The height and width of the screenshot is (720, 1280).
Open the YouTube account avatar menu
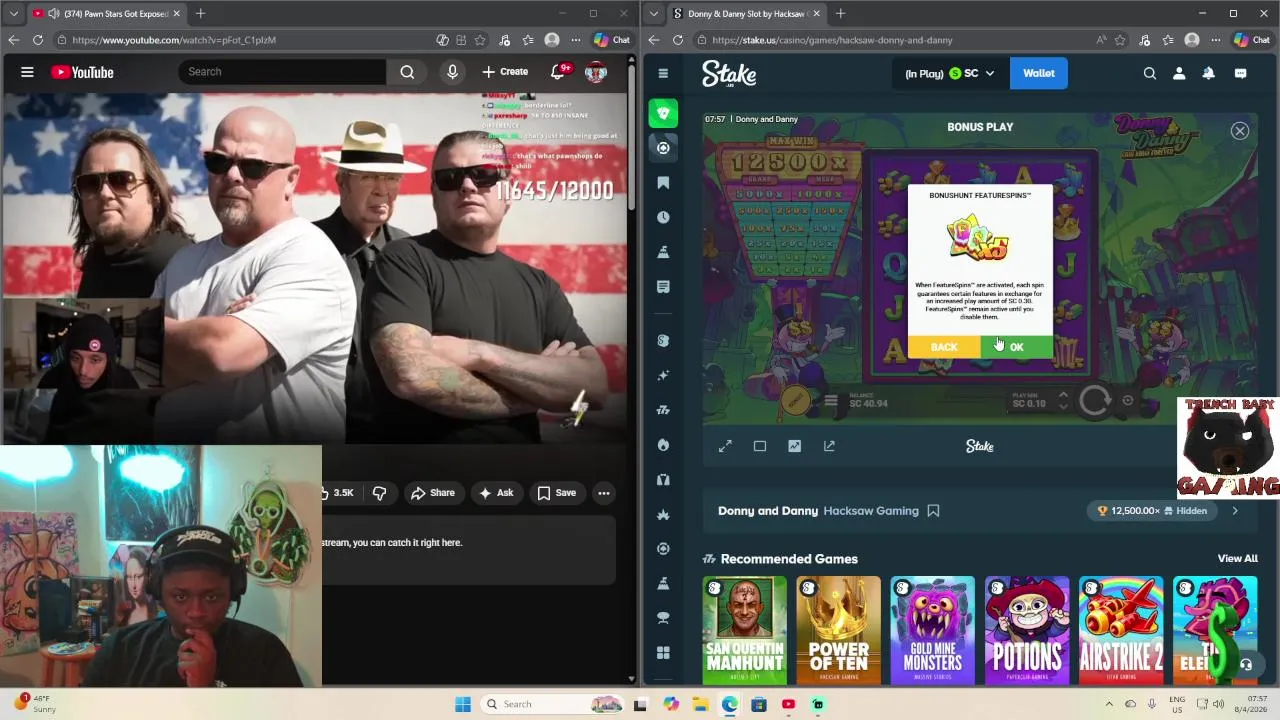[x=595, y=72]
